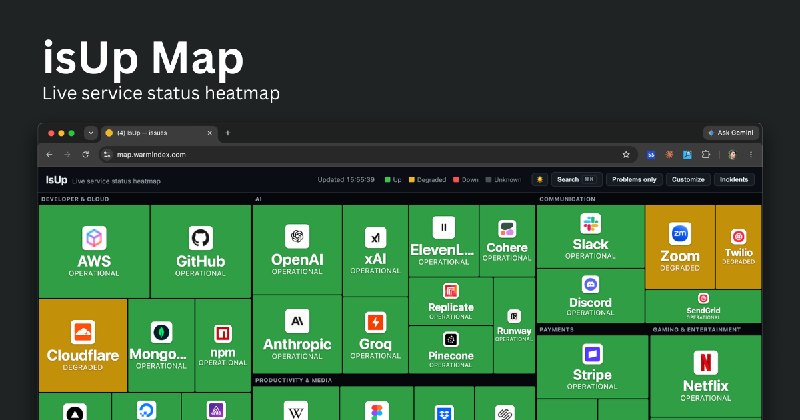
Task: Open a new browser tab
Action: pos(228,133)
